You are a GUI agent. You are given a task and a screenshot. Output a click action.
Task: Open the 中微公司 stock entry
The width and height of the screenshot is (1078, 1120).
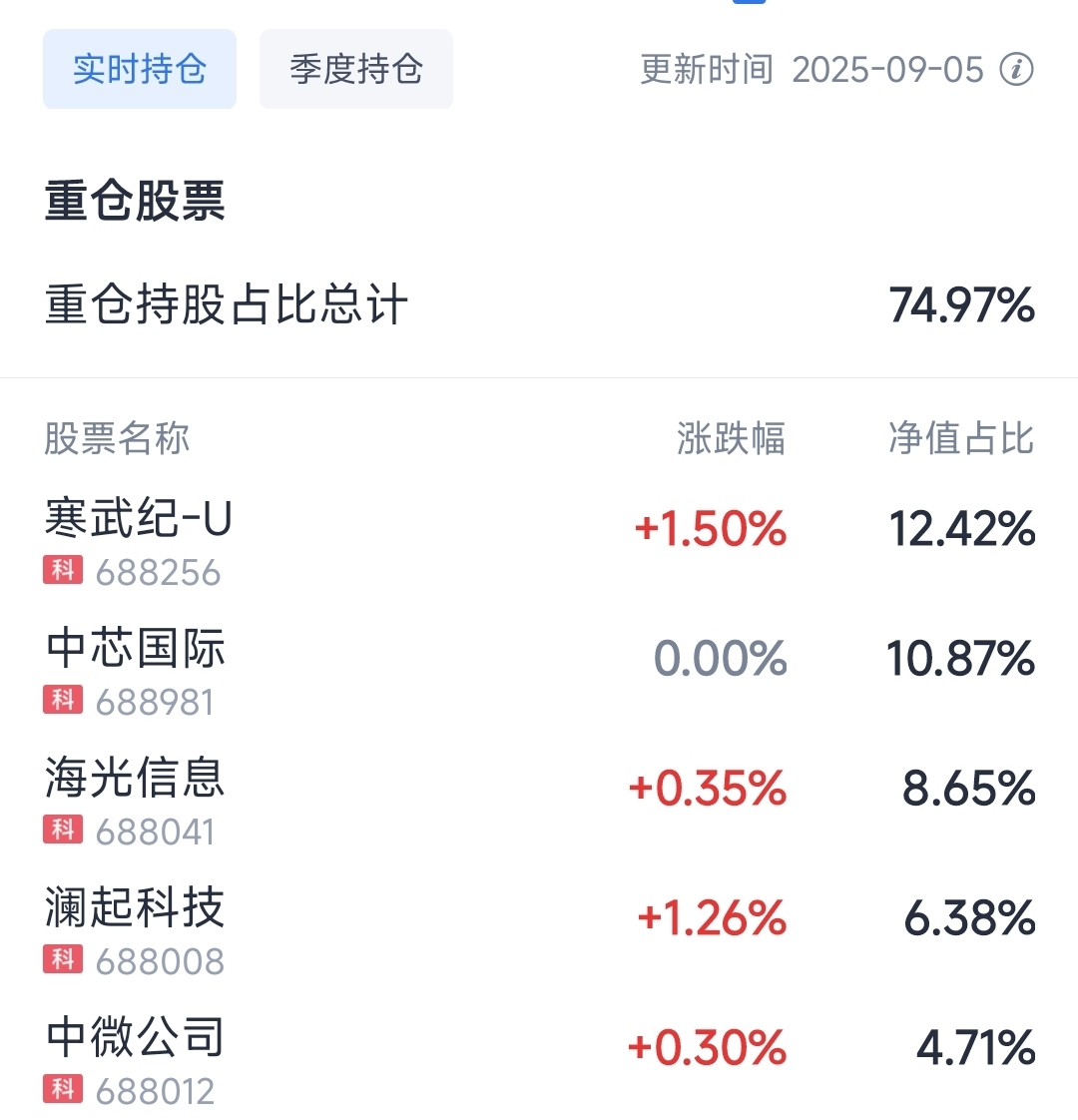tap(539, 1061)
